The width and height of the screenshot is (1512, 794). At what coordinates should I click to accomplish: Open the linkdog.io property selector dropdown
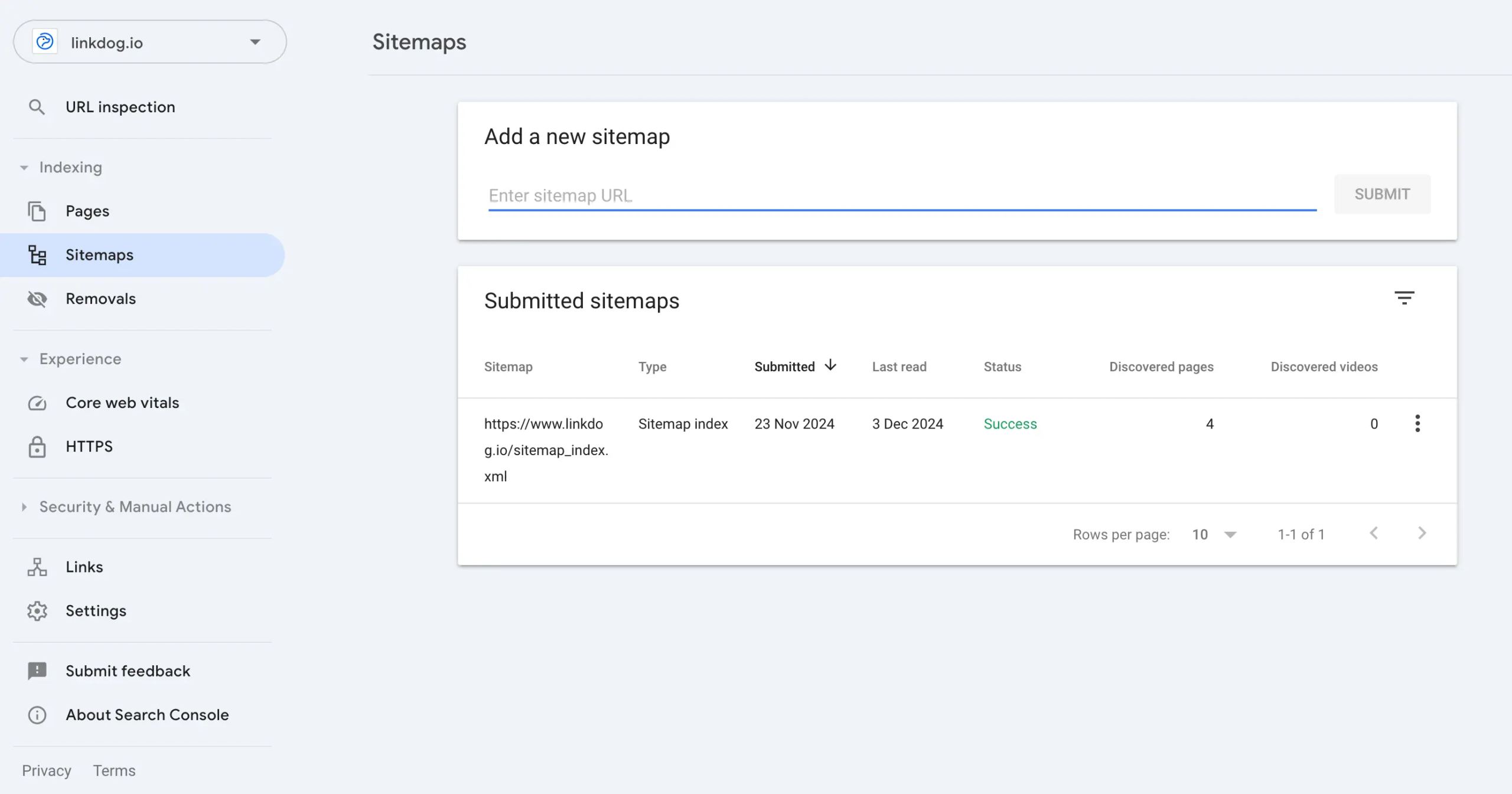[x=150, y=42]
